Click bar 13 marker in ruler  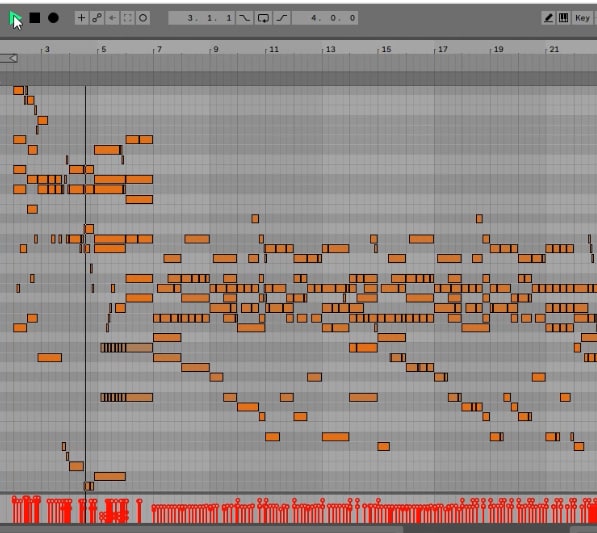(330, 49)
